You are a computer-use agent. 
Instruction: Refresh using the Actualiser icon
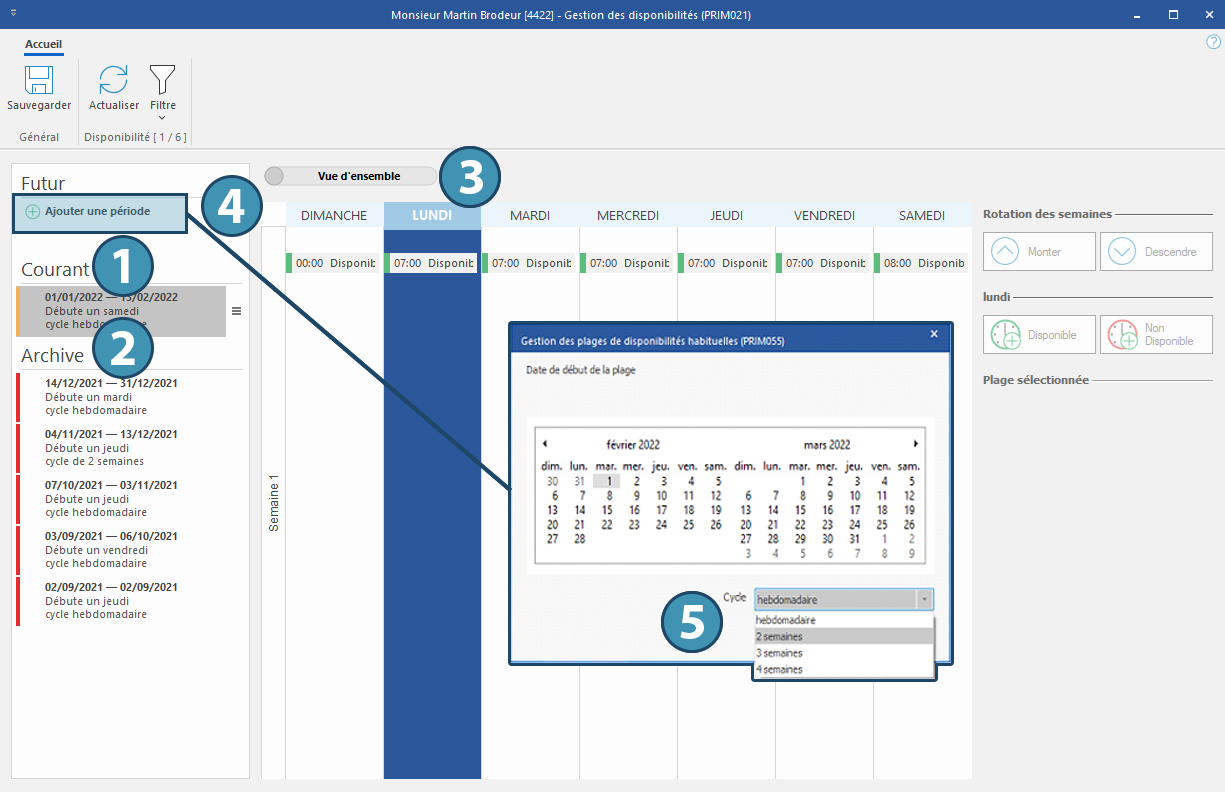tap(114, 82)
